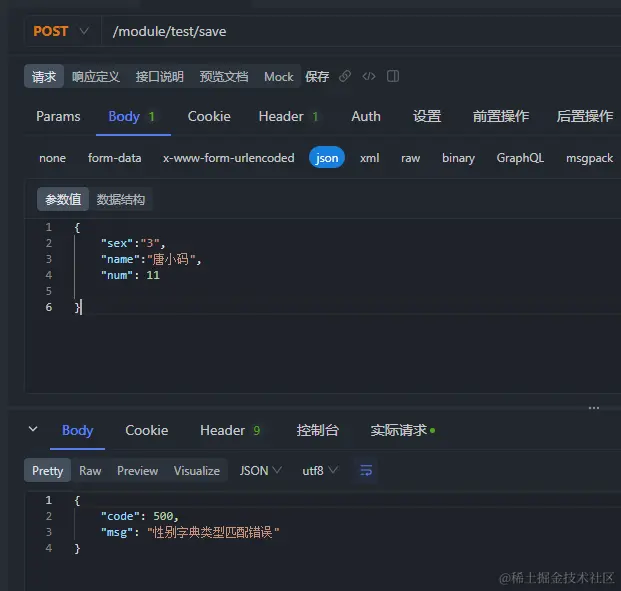621x591 pixels.
Task: Toggle the split panel layout icon
Action: pos(393,76)
